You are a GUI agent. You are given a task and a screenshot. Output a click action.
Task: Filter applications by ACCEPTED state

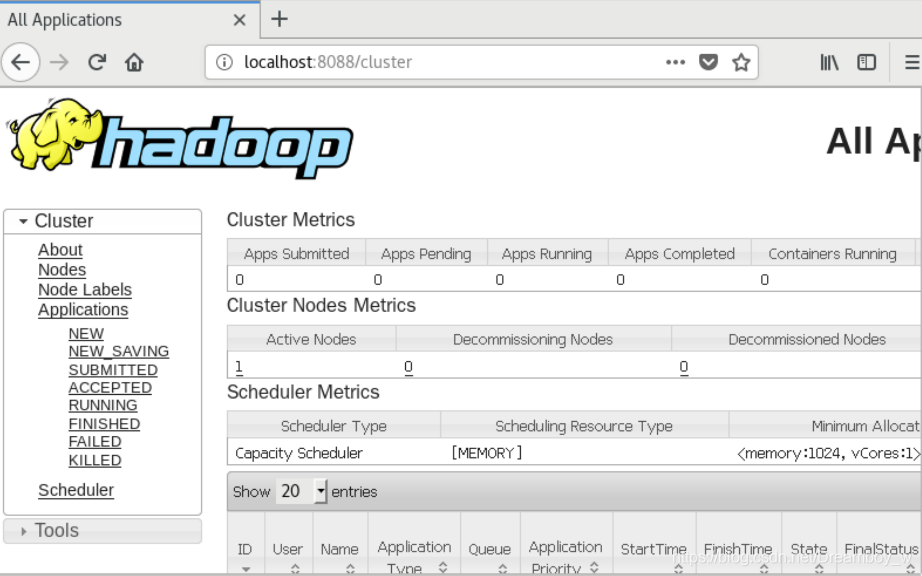click(110, 388)
